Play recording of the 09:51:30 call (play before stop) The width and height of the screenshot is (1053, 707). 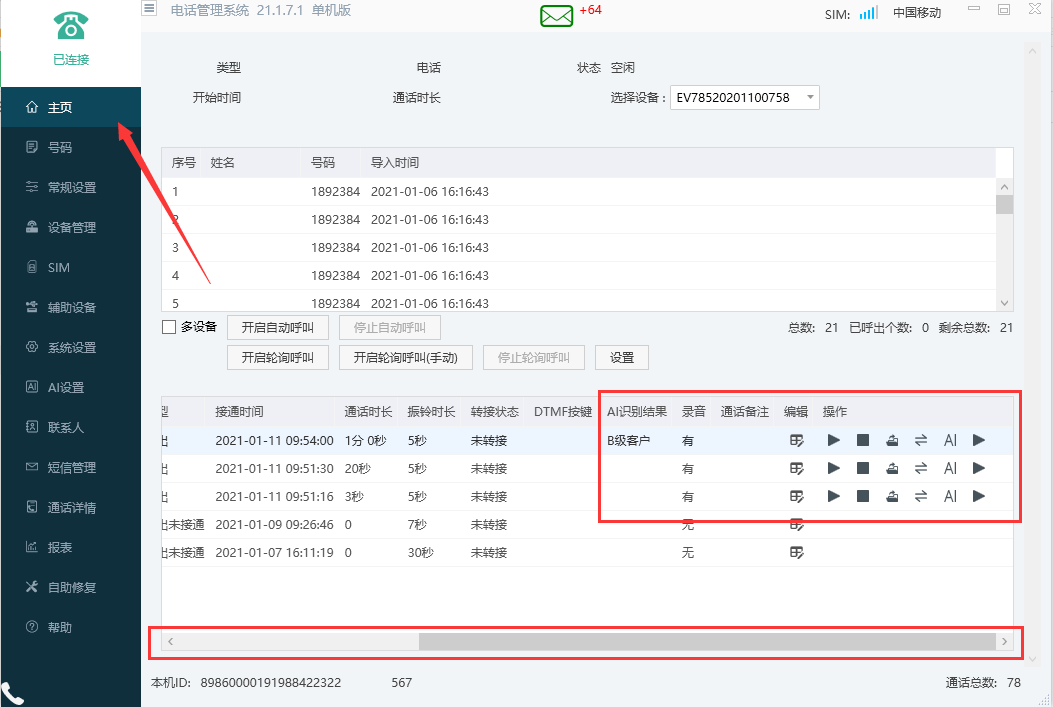click(833, 469)
